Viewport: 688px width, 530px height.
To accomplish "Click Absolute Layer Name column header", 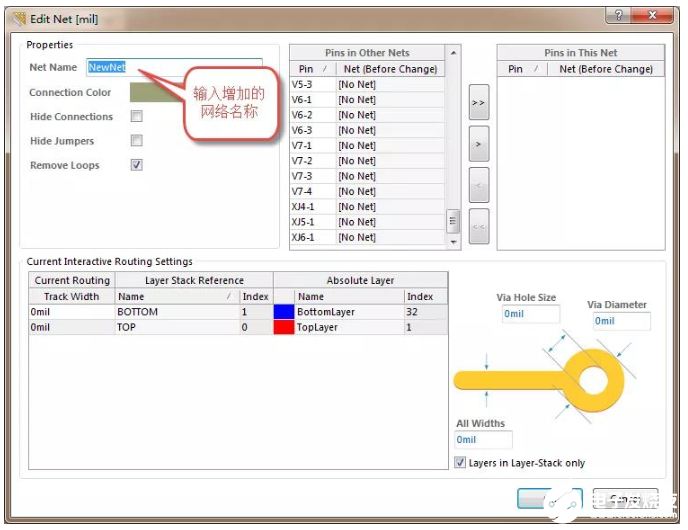I will tap(349, 297).
